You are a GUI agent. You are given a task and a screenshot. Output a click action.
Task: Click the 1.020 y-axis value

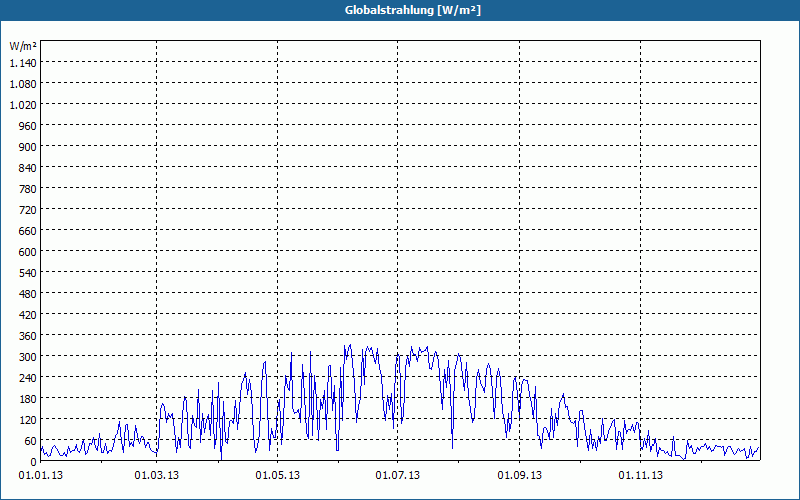coord(23,105)
